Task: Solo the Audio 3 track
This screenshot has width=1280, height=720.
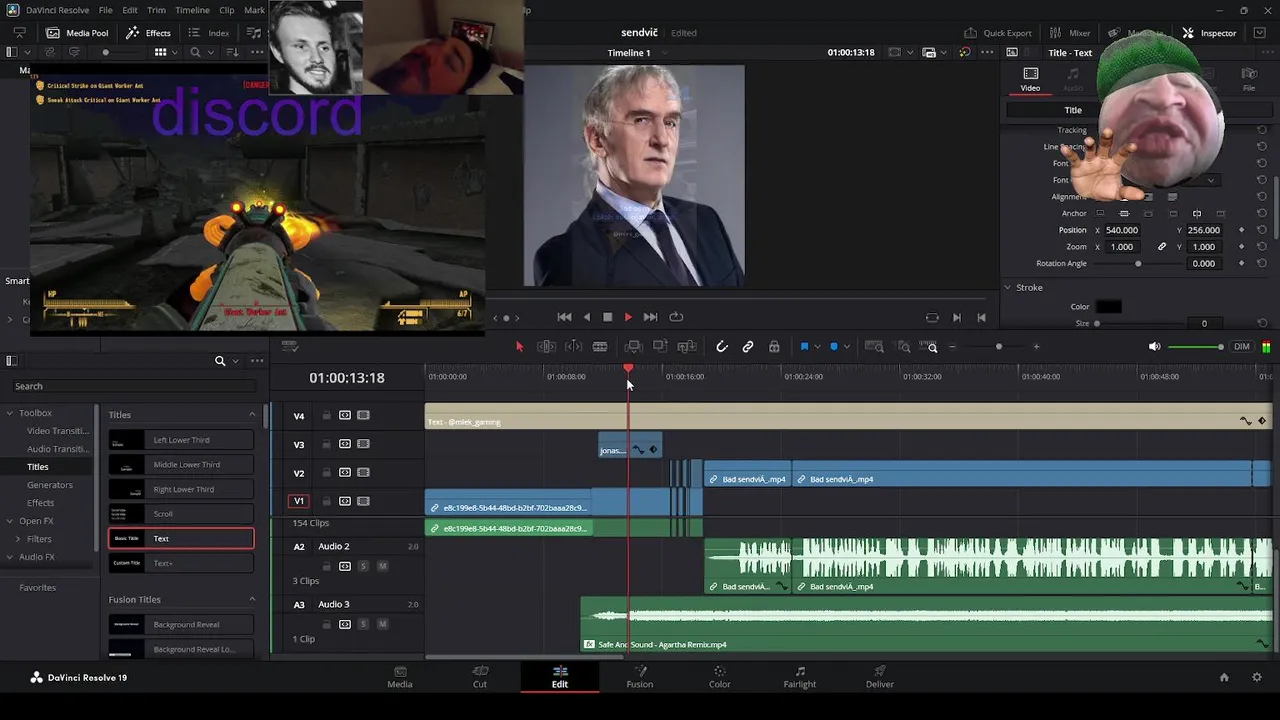Action: (x=363, y=624)
